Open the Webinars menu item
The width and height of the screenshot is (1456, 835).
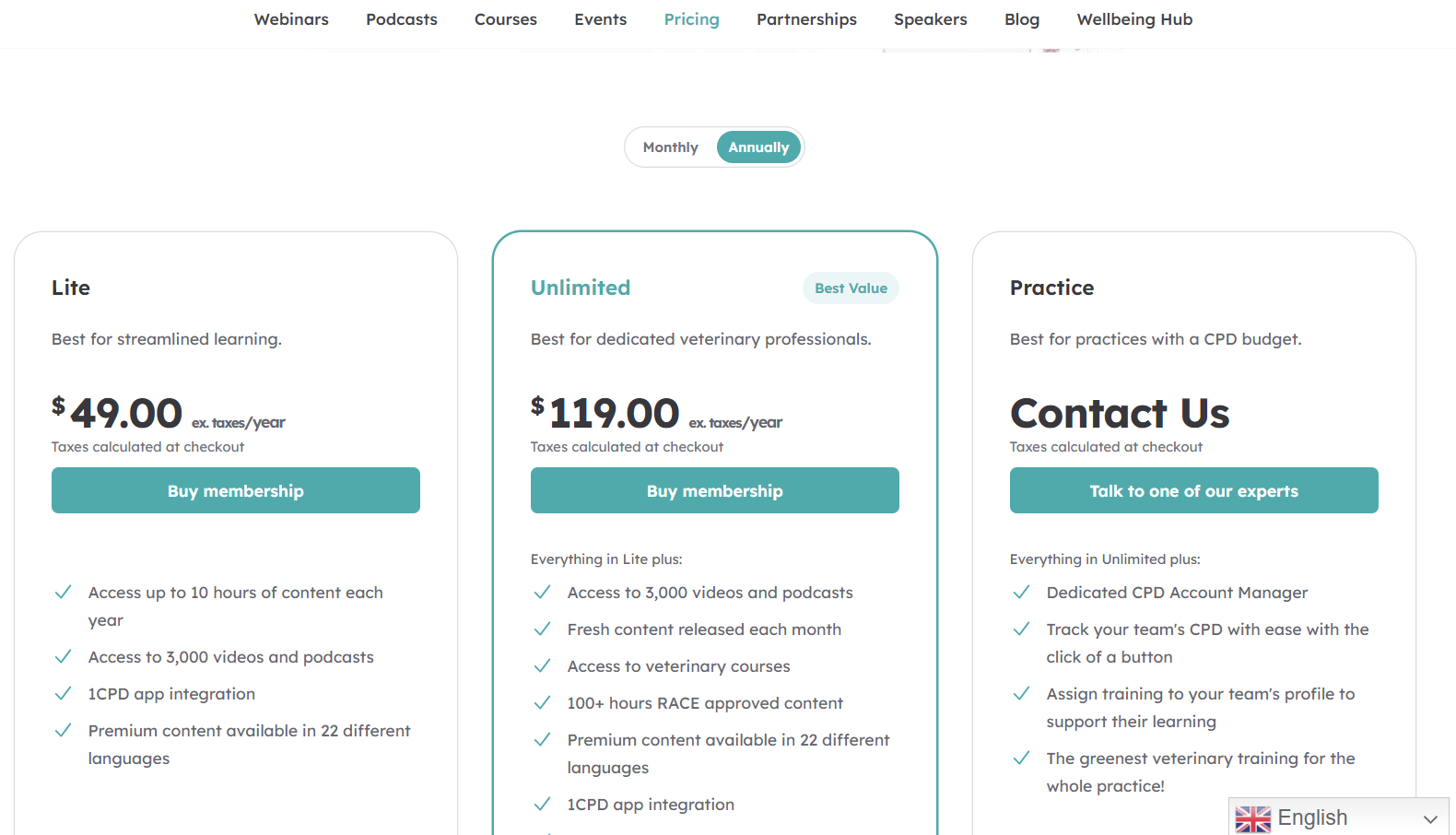click(x=290, y=18)
